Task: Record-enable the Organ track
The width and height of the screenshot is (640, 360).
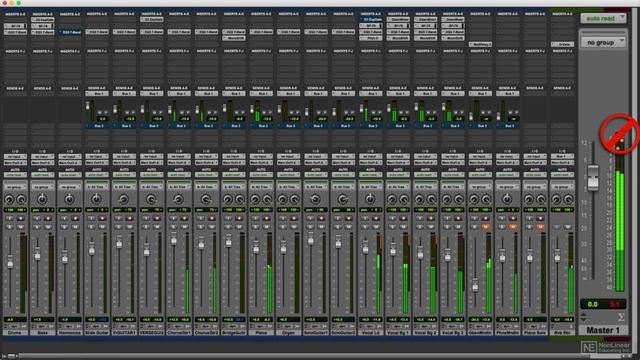Action: click(x=294, y=218)
